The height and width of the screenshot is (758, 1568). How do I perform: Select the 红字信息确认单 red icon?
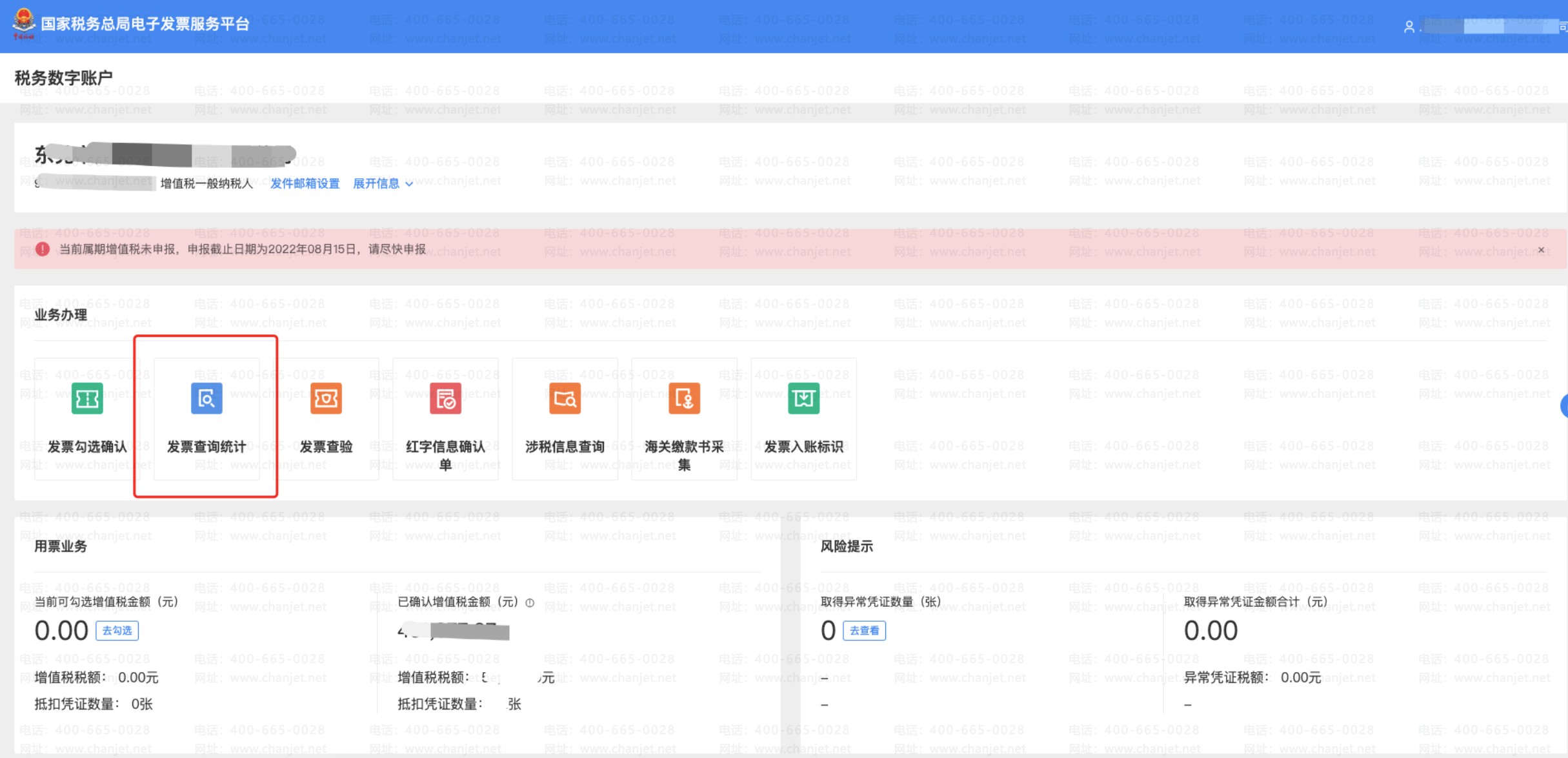tap(445, 398)
